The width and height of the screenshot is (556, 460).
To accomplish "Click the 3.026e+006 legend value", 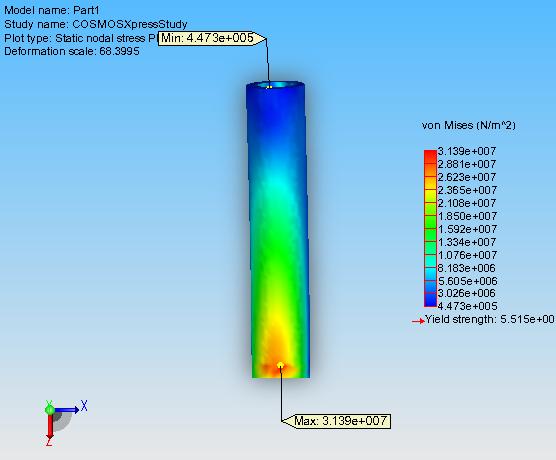I will click(467, 293).
